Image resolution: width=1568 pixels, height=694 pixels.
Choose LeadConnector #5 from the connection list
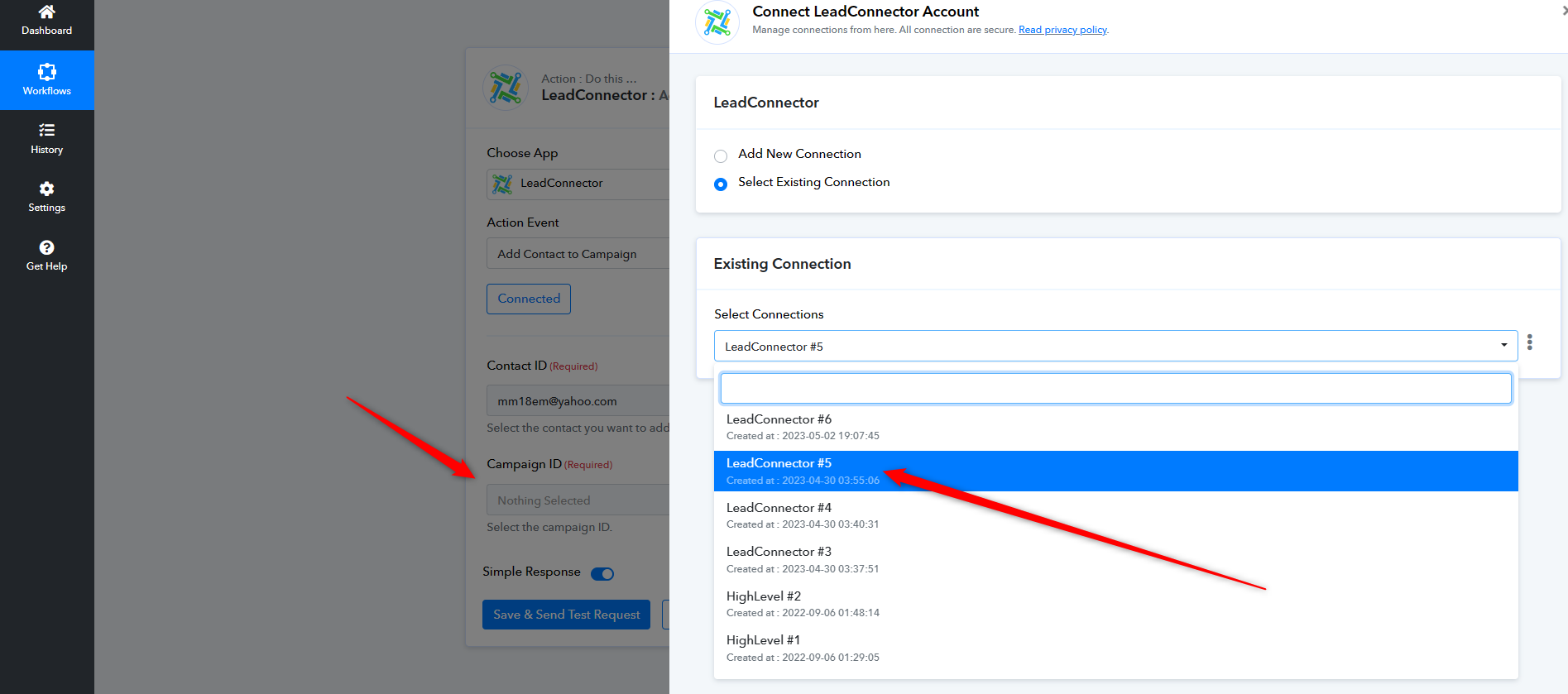pos(1115,471)
